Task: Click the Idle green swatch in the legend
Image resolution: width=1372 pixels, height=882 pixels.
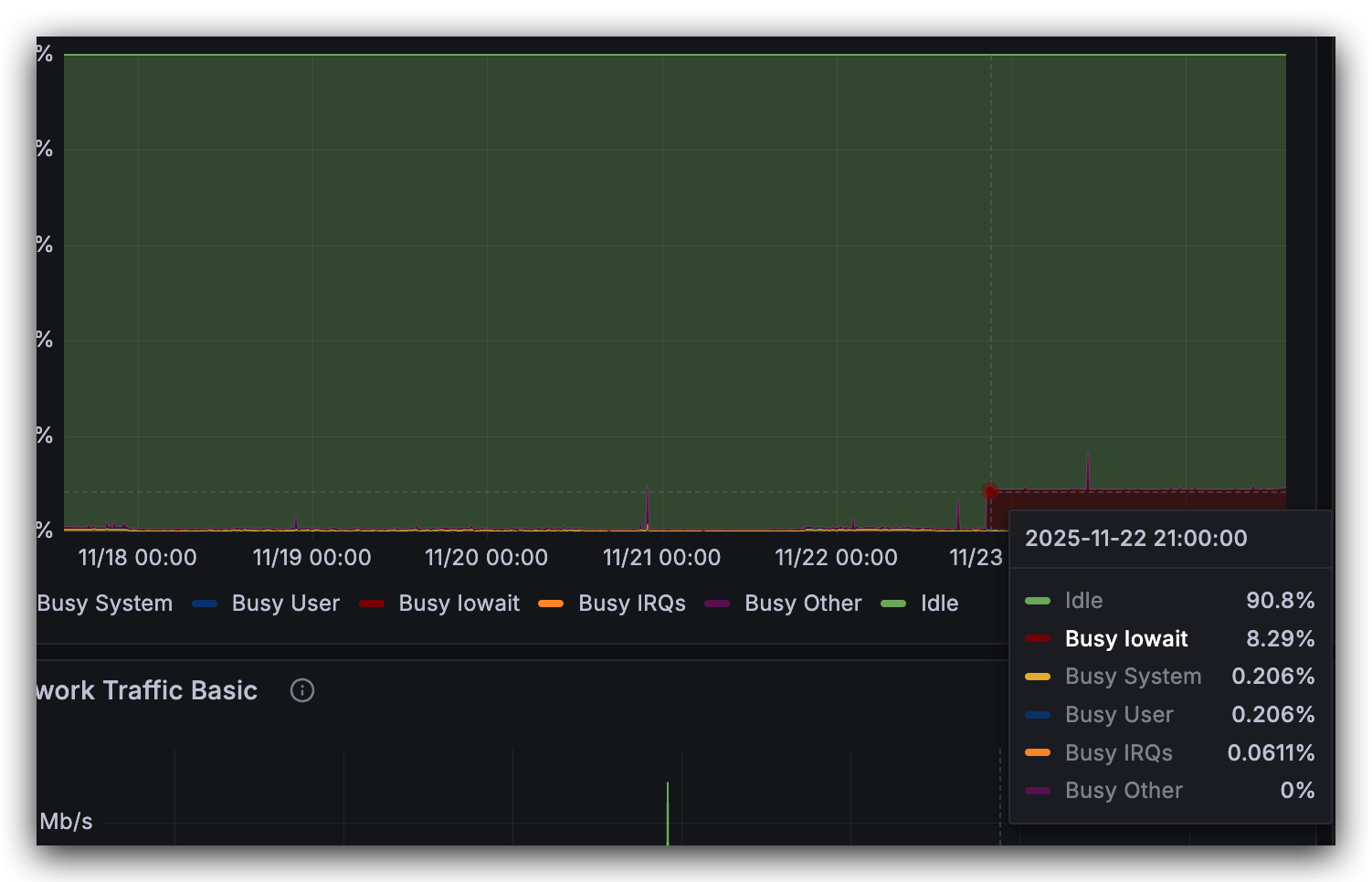Action: click(892, 604)
